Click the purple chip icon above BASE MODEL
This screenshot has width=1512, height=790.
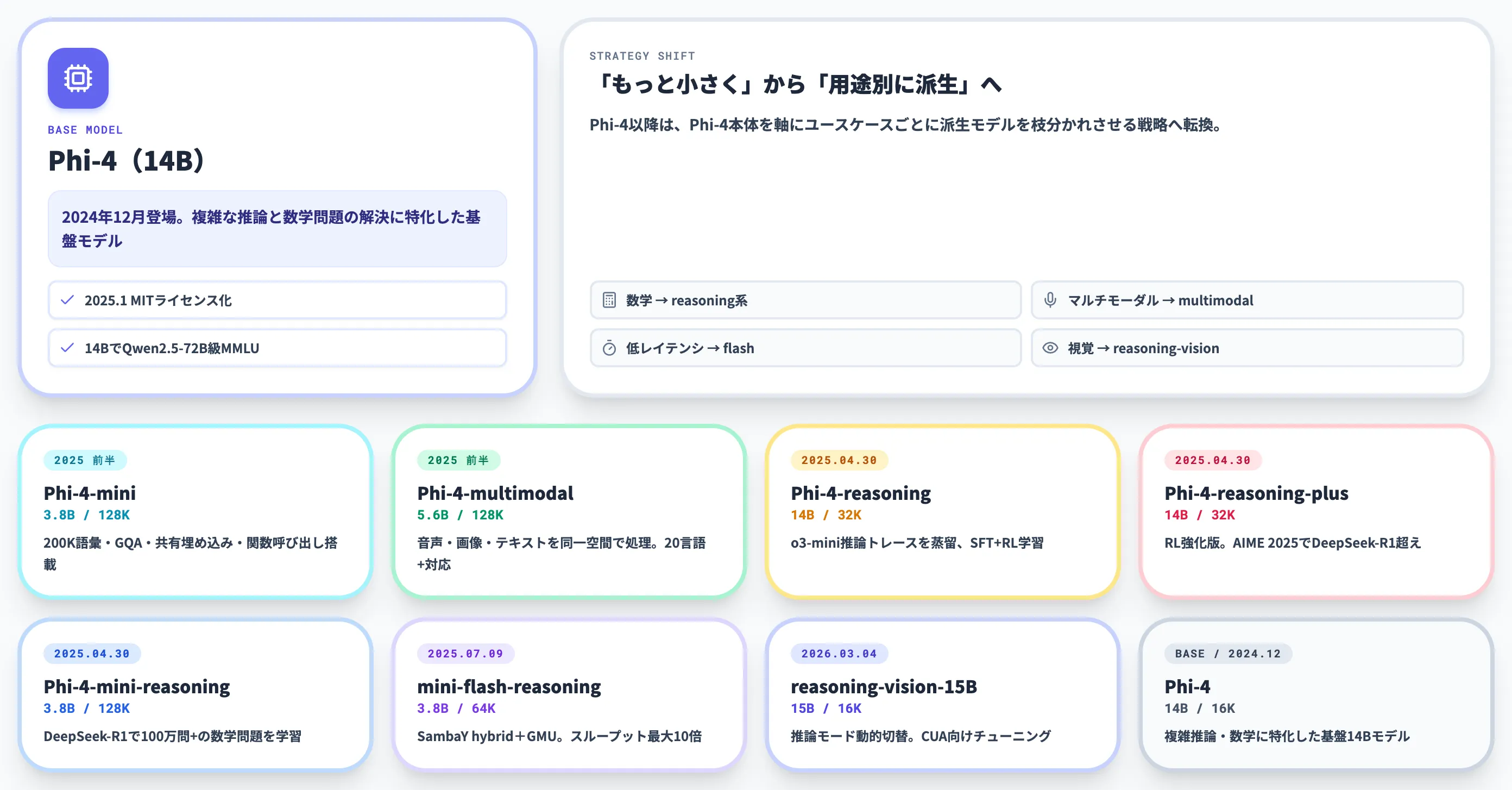click(78, 78)
